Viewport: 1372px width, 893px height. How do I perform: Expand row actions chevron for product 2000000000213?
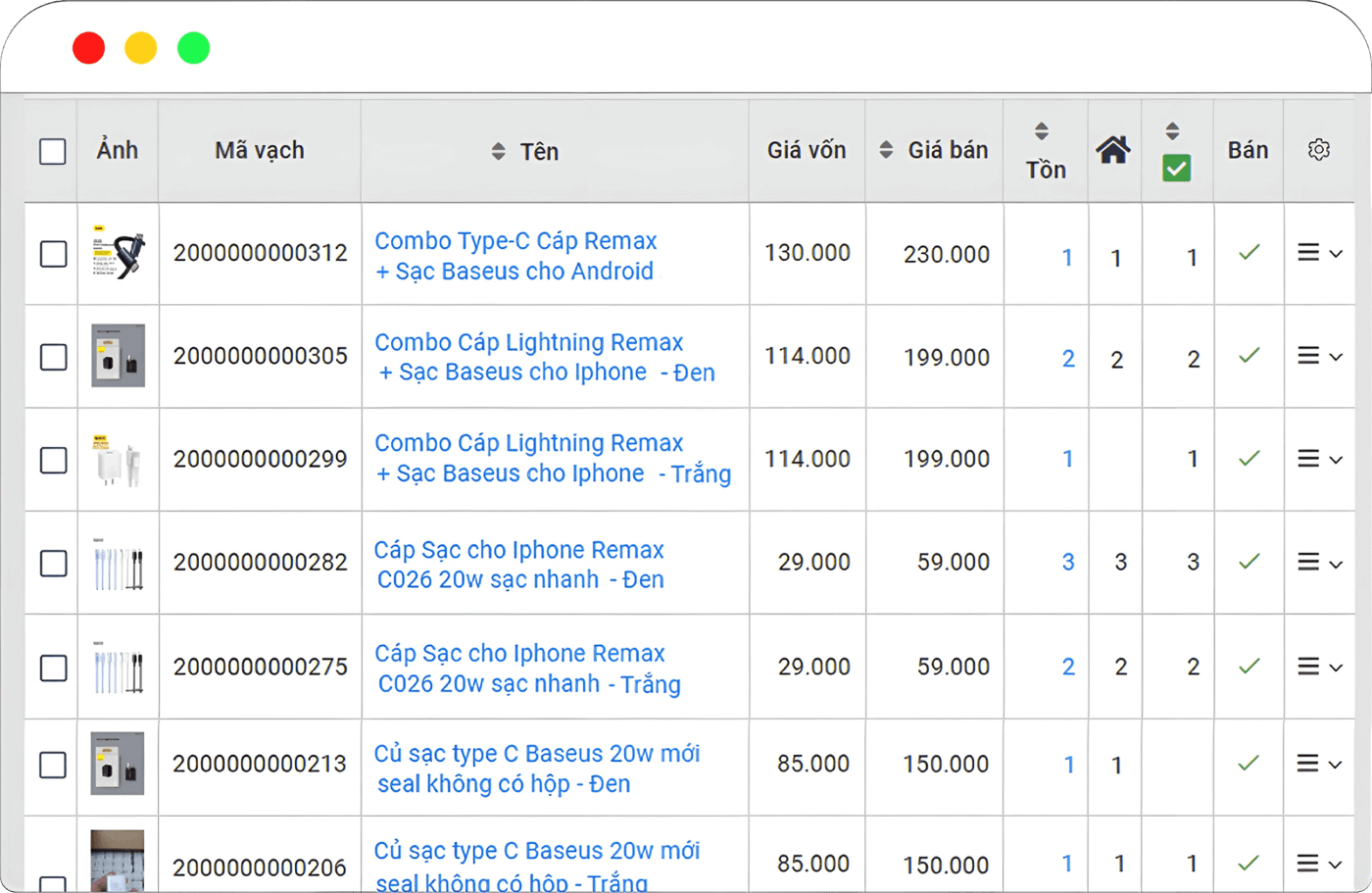(x=1336, y=765)
